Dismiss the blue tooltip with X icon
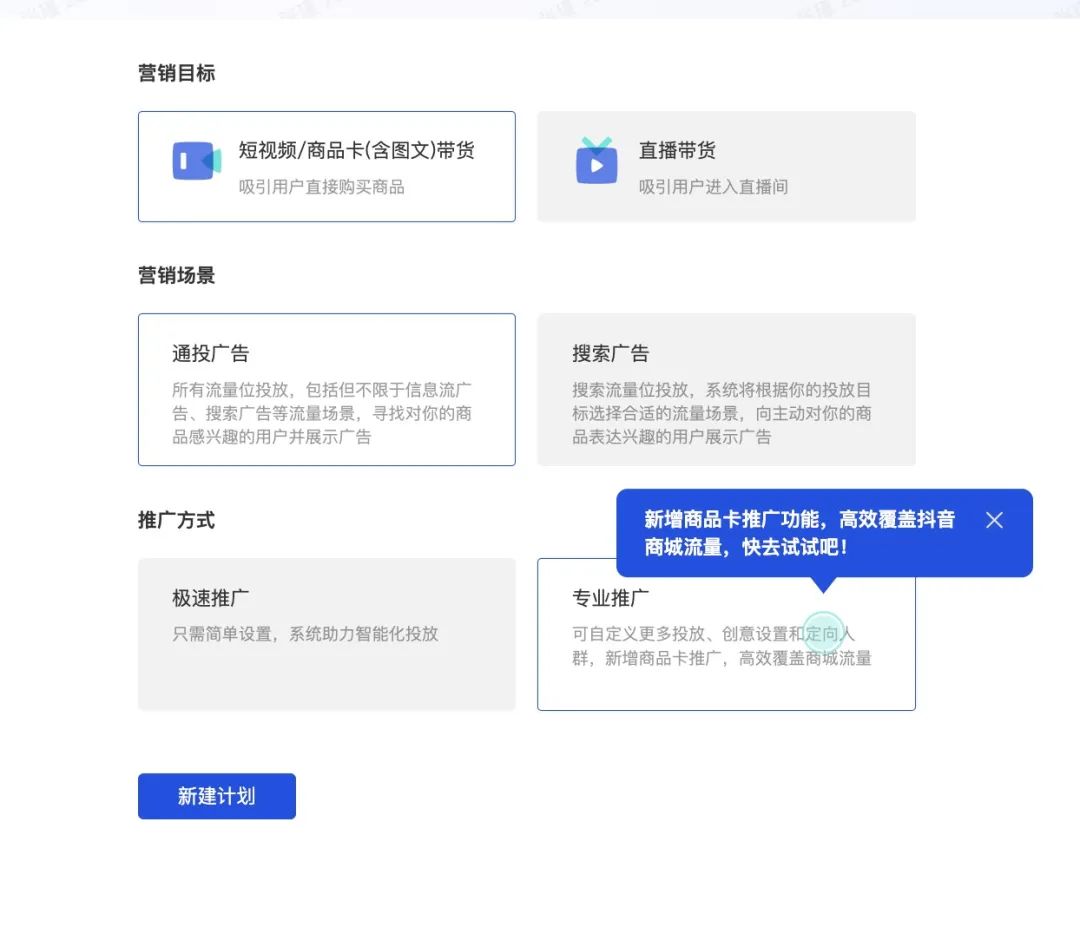This screenshot has width=1080, height=927. click(993, 520)
